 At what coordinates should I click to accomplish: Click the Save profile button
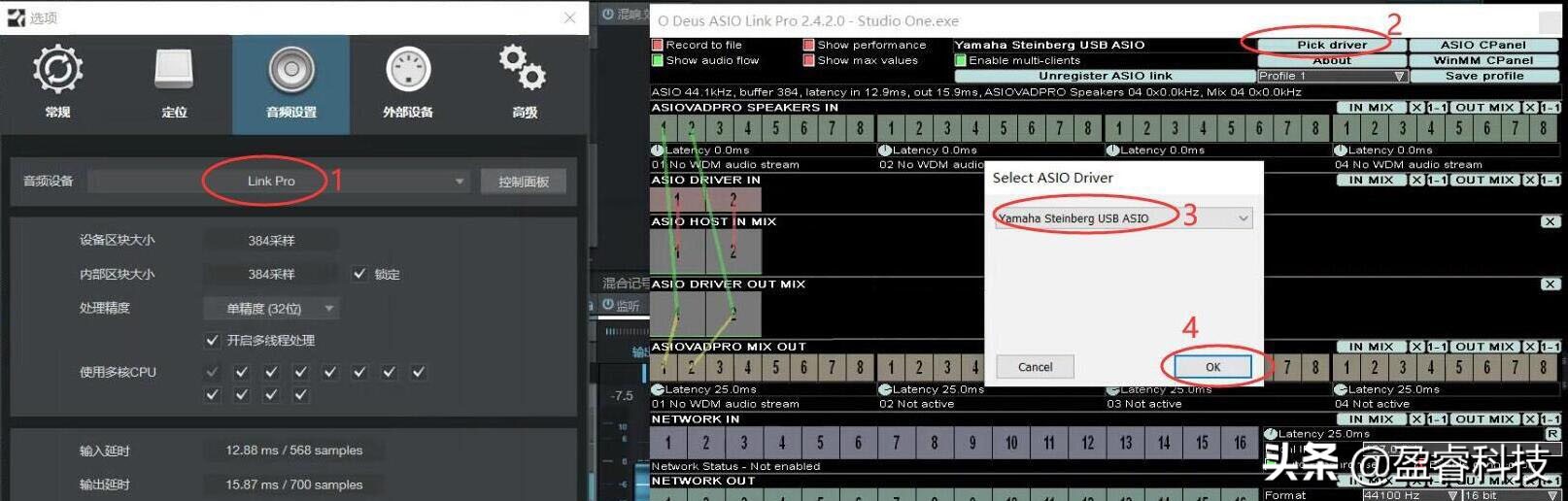1483,76
